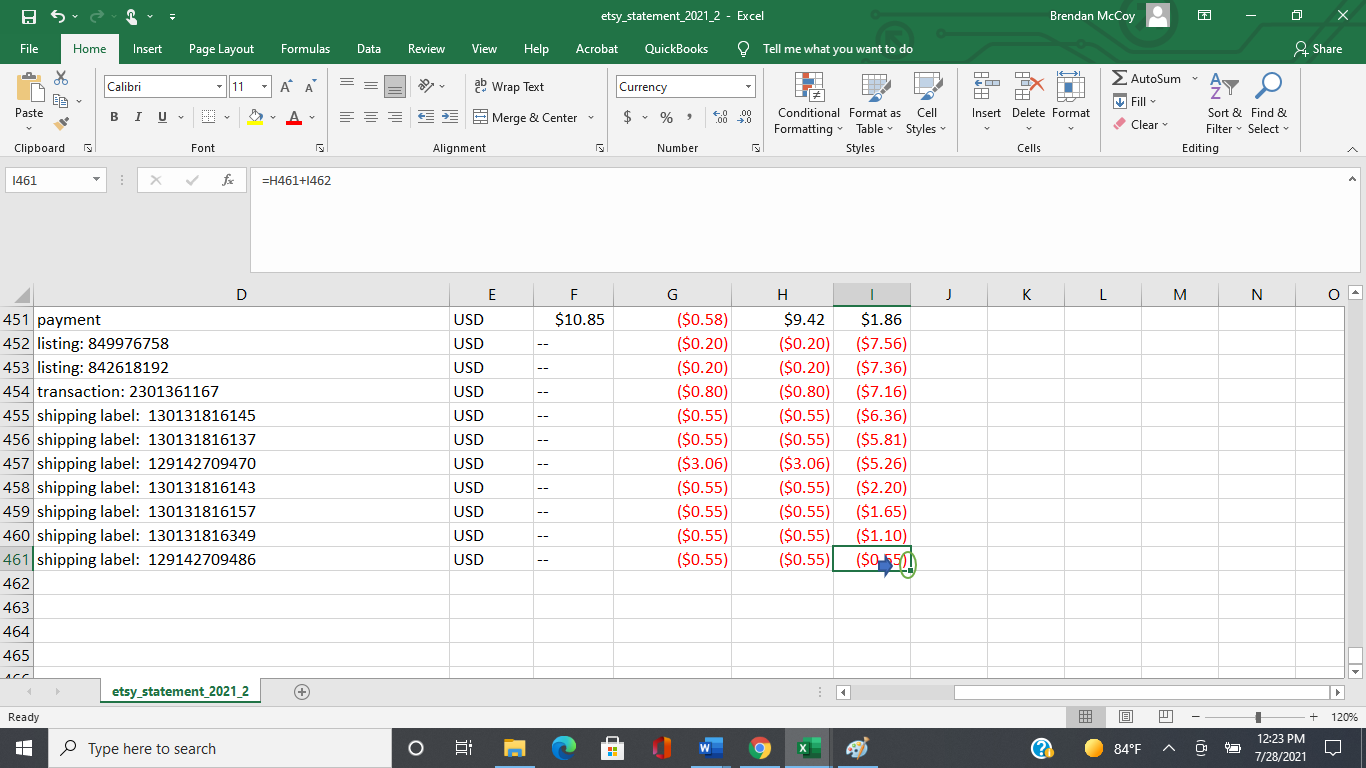
Task: Increase the font size
Action: (288, 87)
